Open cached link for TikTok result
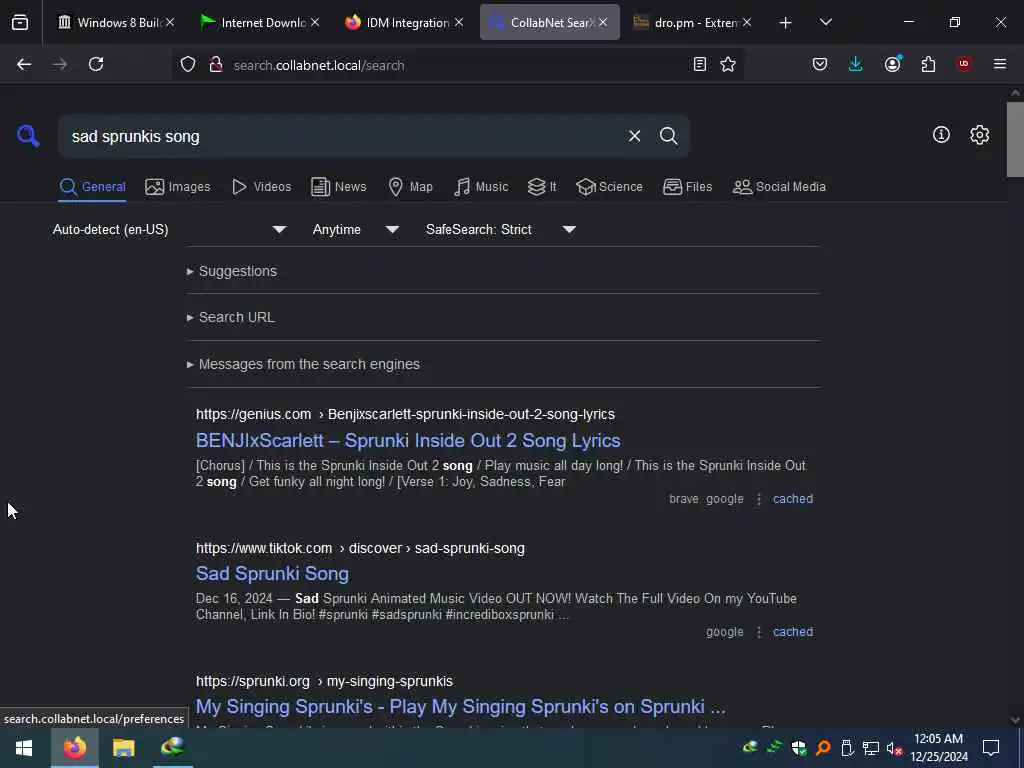Image resolution: width=1024 pixels, height=768 pixels. point(793,632)
